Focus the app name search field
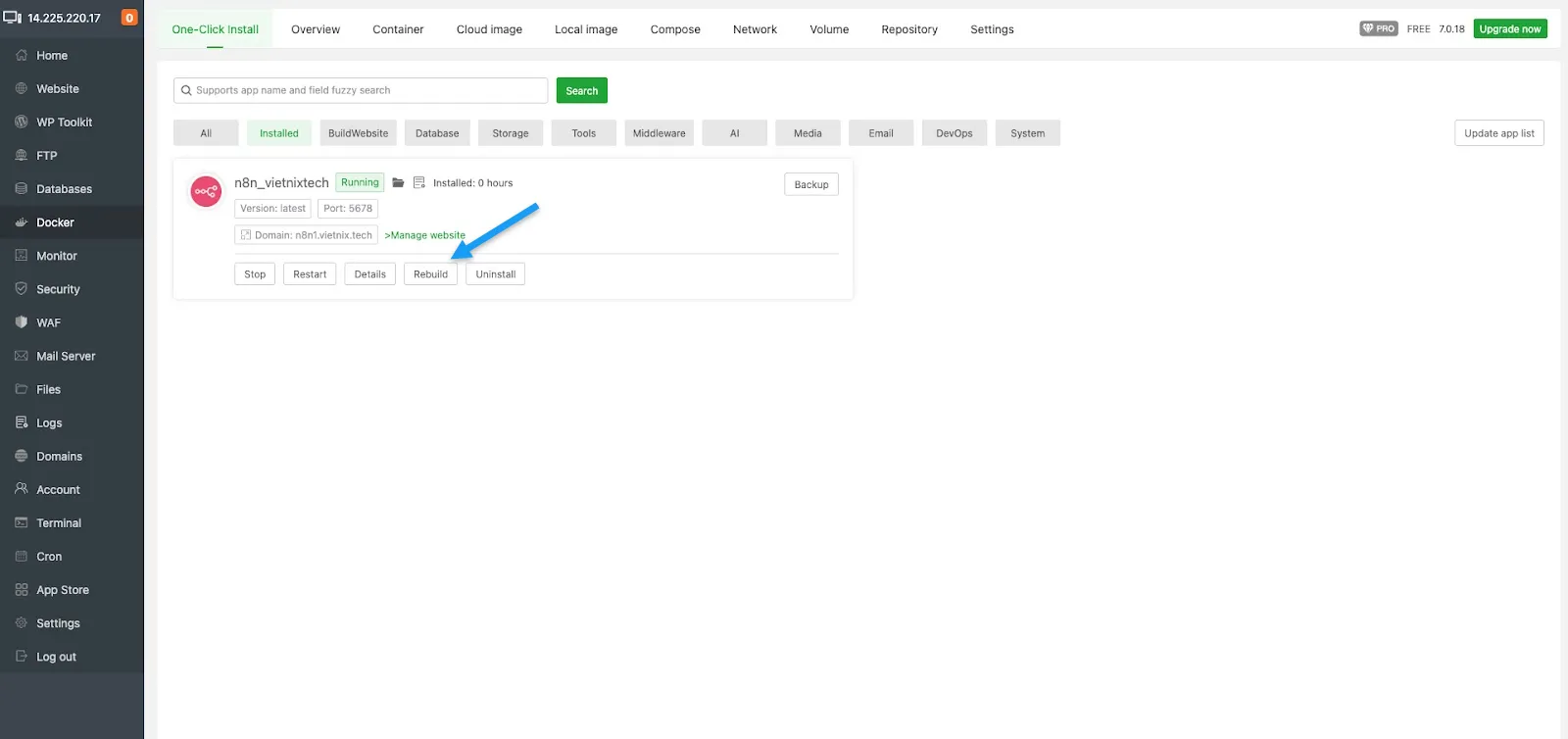 point(361,90)
